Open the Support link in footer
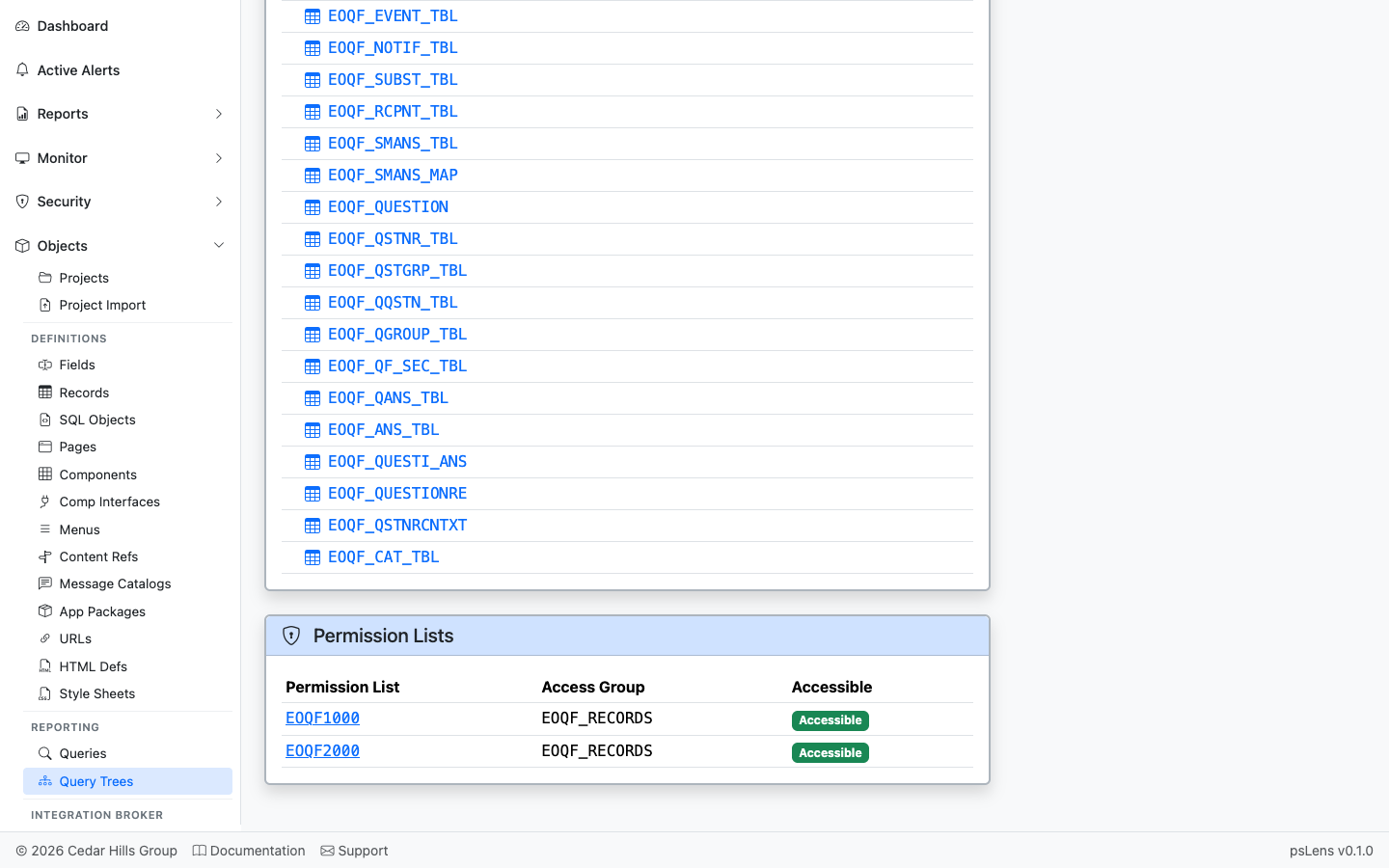The width and height of the screenshot is (1389, 868). (x=354, y=851)
